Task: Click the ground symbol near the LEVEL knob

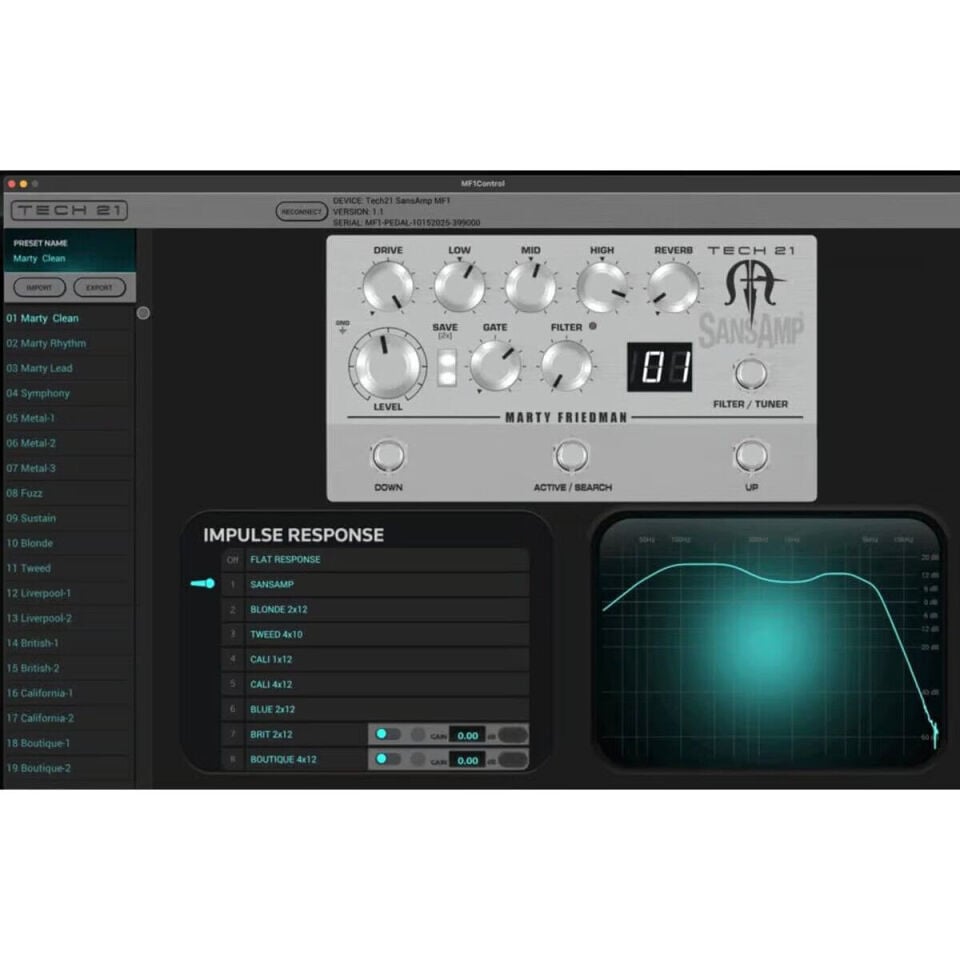Action: click(x=342, y=328)
